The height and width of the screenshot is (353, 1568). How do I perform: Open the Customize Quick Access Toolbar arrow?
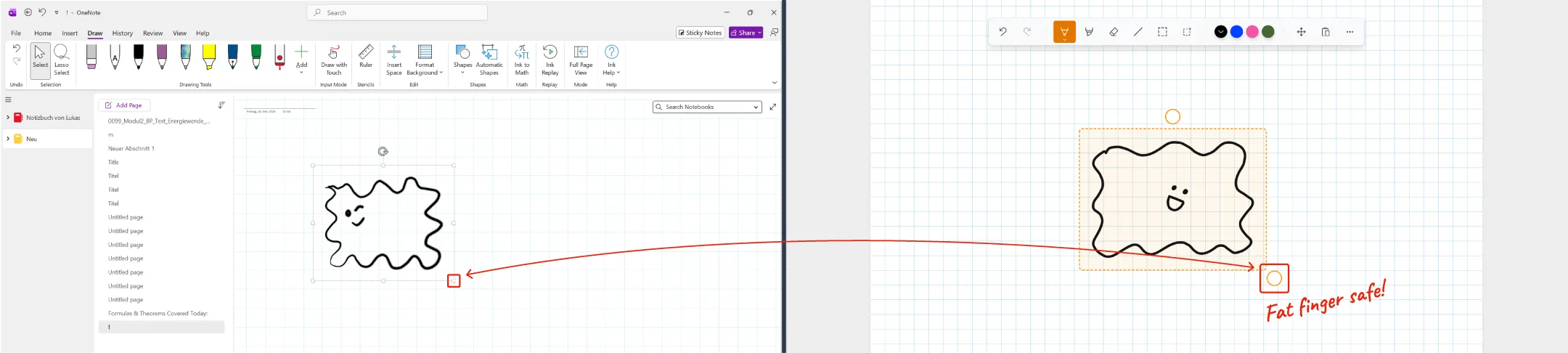tap(57, 12)
